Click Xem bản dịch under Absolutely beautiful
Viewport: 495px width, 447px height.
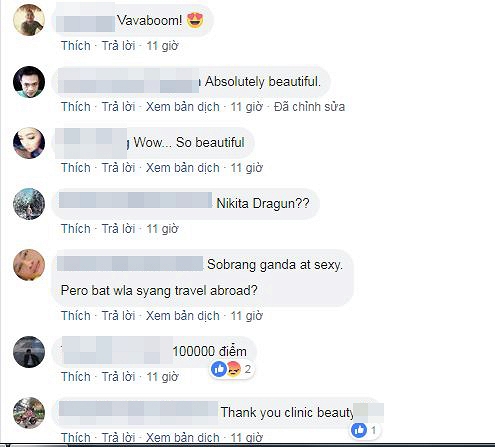click(x=183, y=107)
